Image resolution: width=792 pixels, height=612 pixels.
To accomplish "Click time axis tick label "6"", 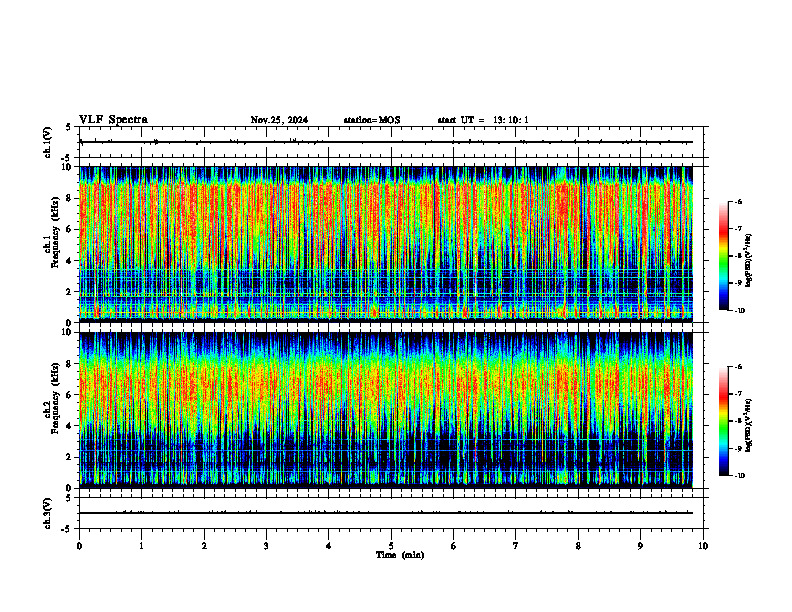I will [x=454, y=545].
